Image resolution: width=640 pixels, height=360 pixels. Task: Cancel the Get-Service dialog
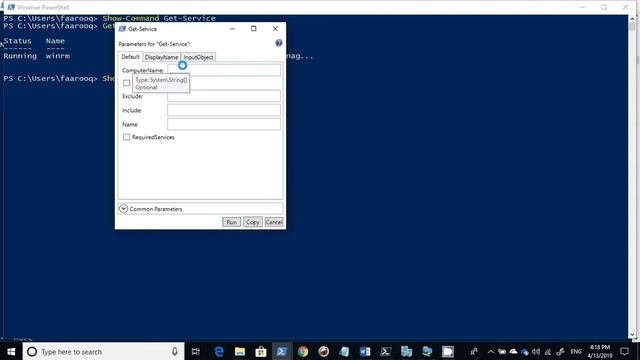274,222
